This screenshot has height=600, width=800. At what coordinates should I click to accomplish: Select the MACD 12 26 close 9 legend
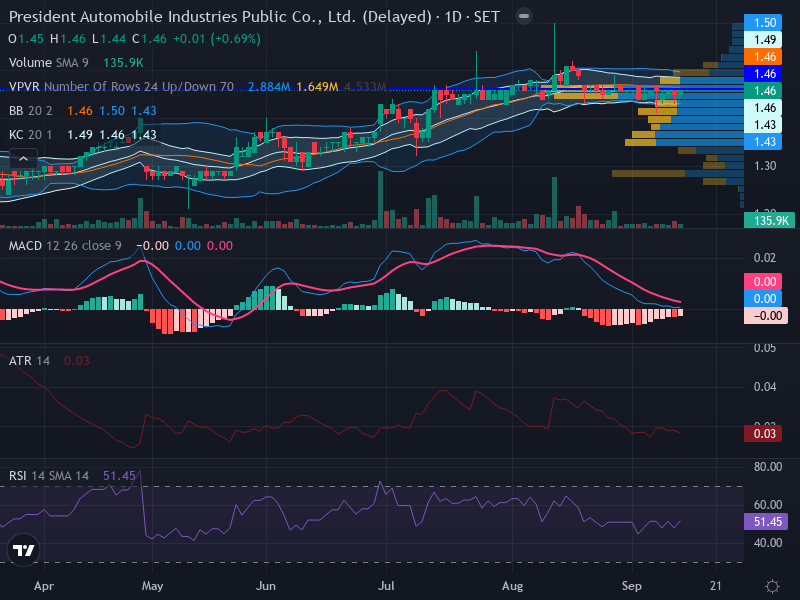(65, 246)
